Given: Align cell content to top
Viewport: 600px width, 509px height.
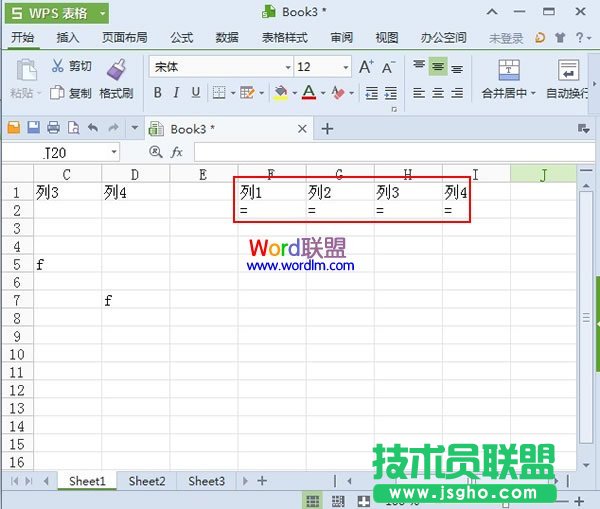Looking at the screenshot, I should (419, 66).
